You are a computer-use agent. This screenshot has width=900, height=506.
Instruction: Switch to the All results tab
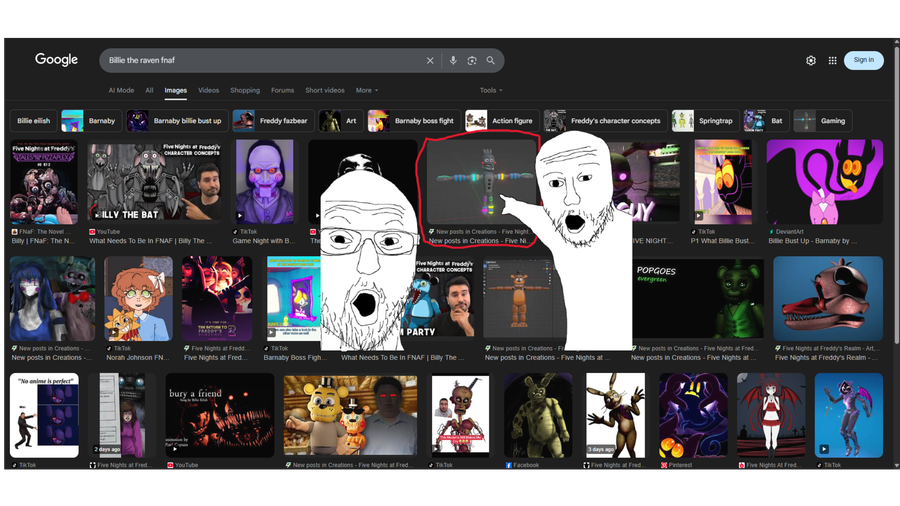click(x=149, y=90)
